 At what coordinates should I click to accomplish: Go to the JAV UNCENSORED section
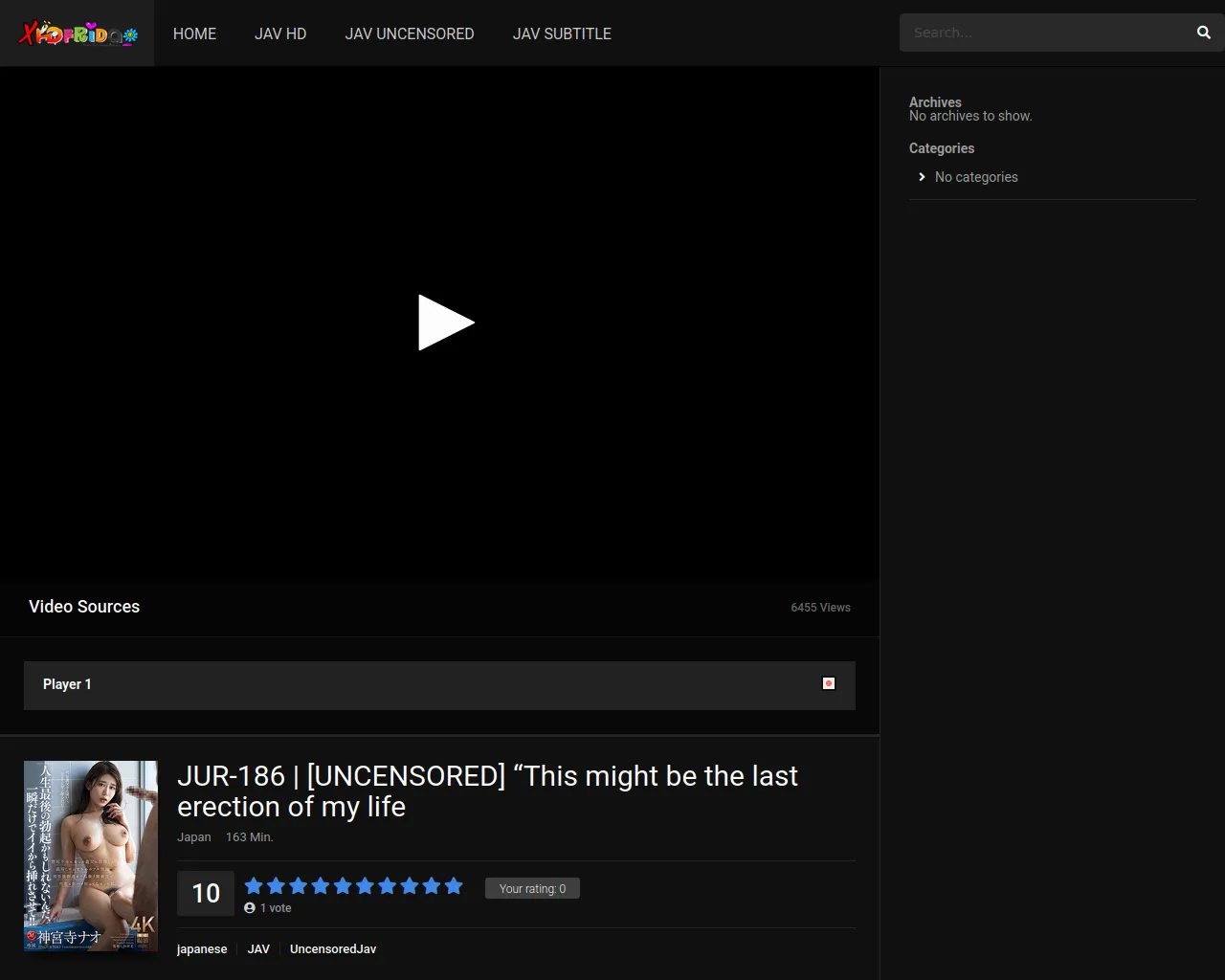click(x=410, y=33)
